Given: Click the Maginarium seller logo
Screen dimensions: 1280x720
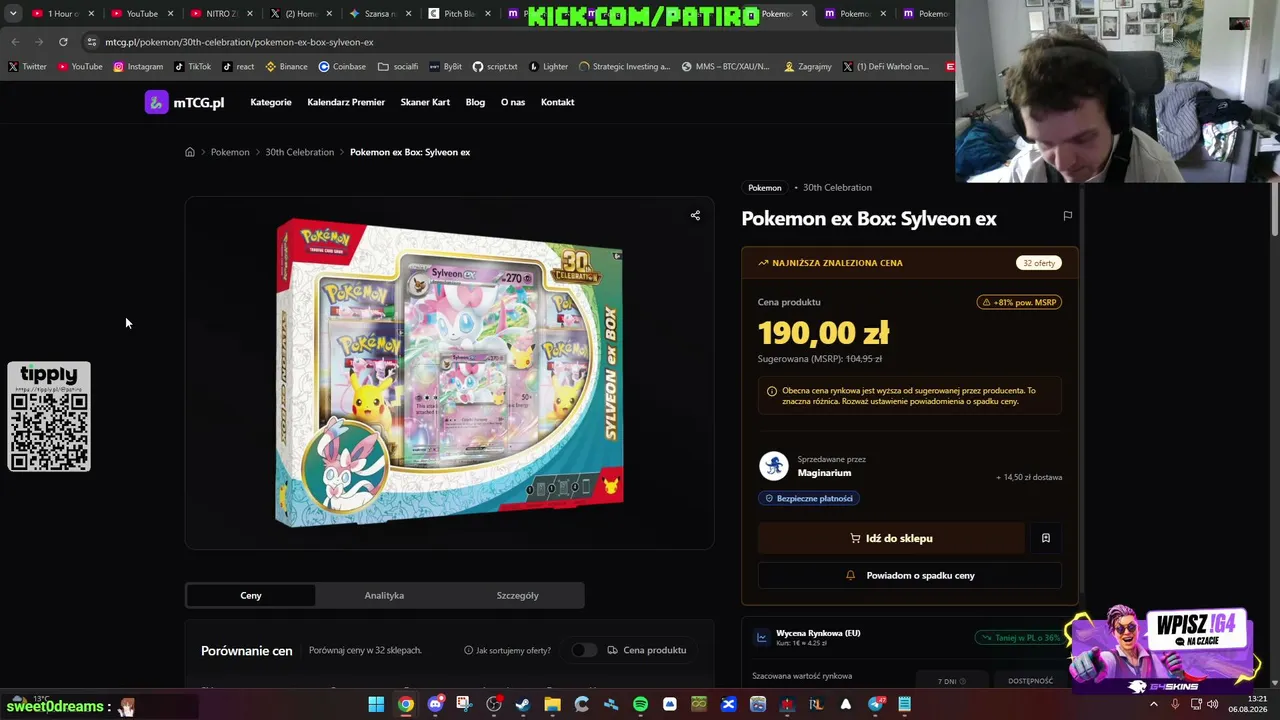Looking at the screenshot, I should tap(773, 466).
